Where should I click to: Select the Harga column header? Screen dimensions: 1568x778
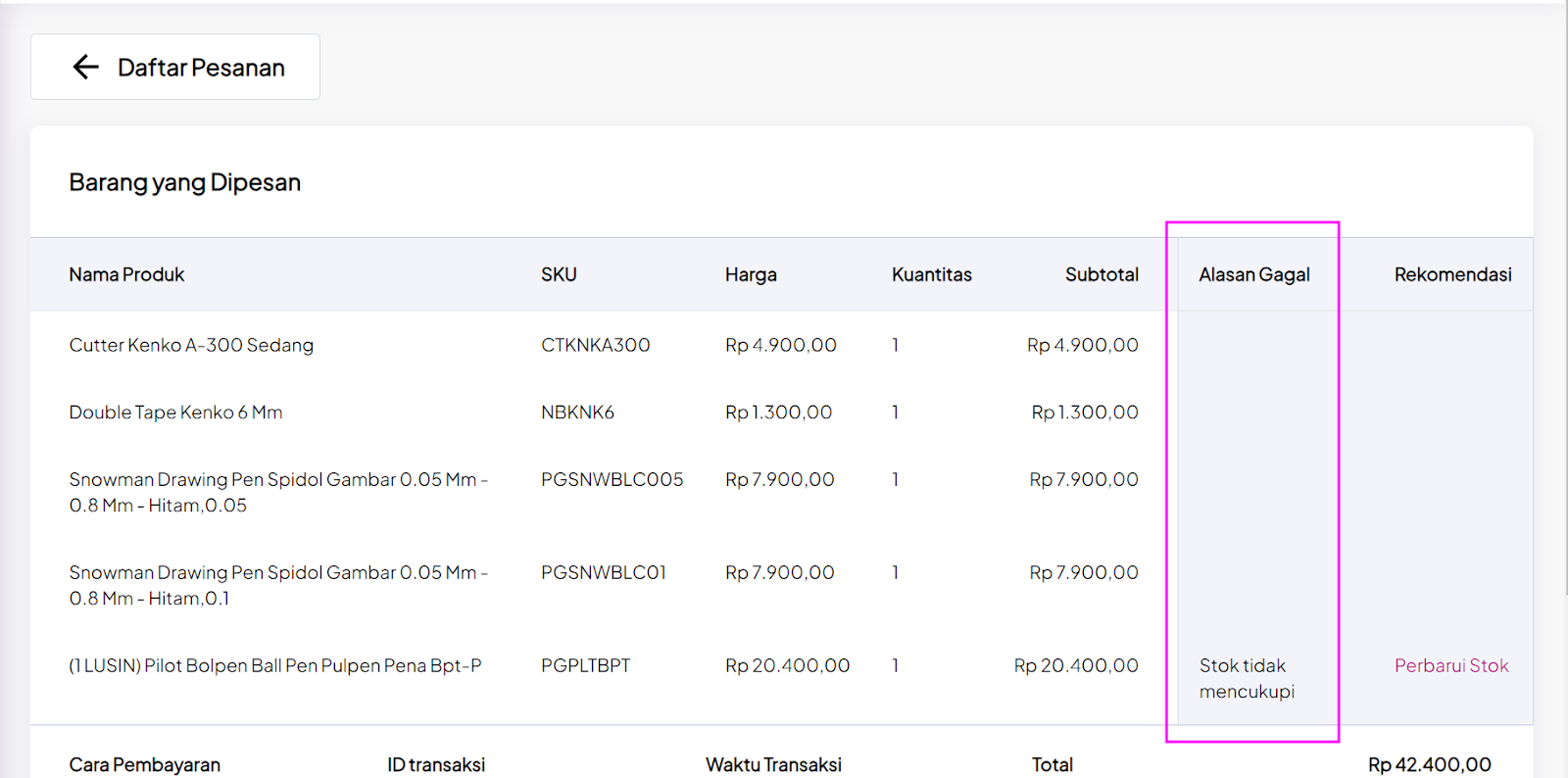coord(751,275)
